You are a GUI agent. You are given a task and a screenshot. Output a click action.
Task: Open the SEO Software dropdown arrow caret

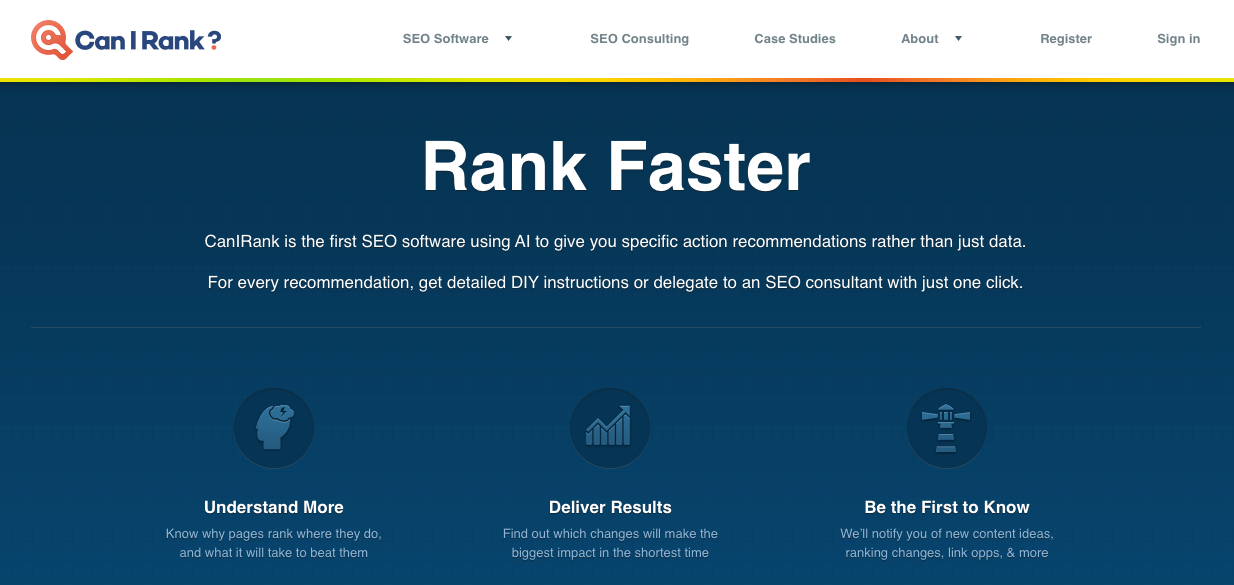point(507,39)
